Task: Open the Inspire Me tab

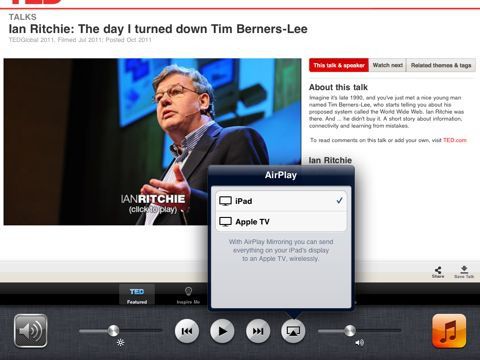Action: point(188,295)
